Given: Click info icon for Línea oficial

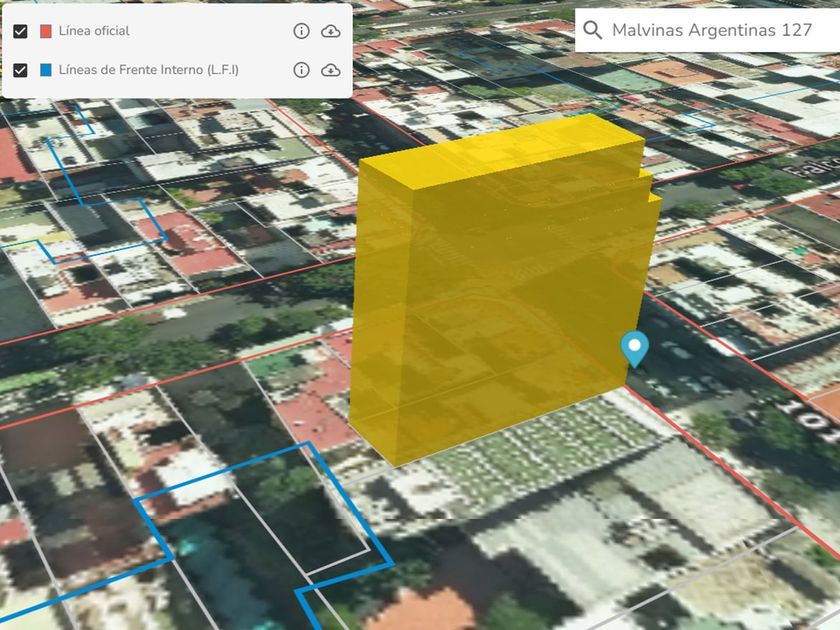Looking at the screenshot, I should tap(301, 31).
